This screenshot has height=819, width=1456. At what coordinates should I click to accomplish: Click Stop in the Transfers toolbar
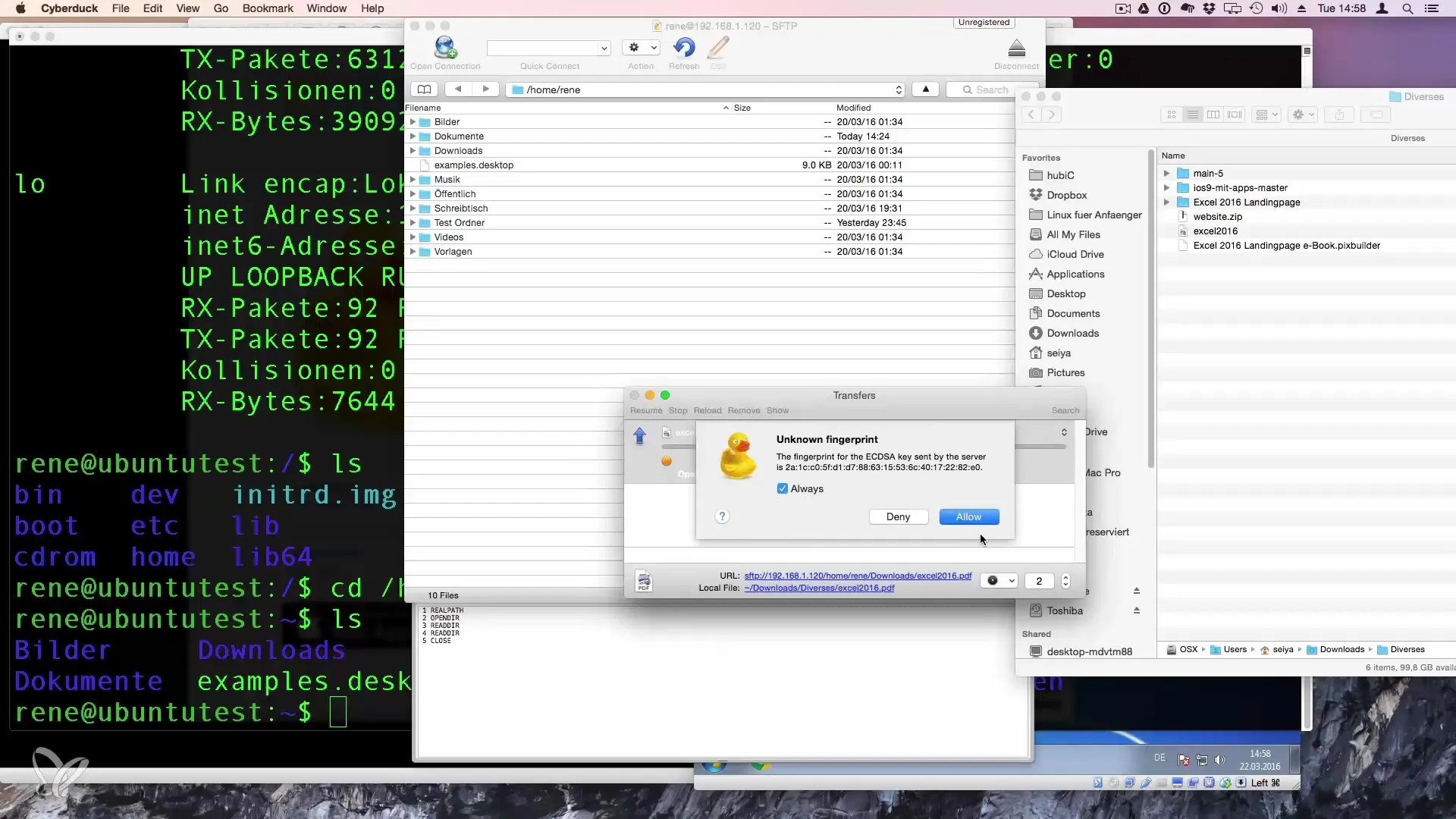coord(678,410)
